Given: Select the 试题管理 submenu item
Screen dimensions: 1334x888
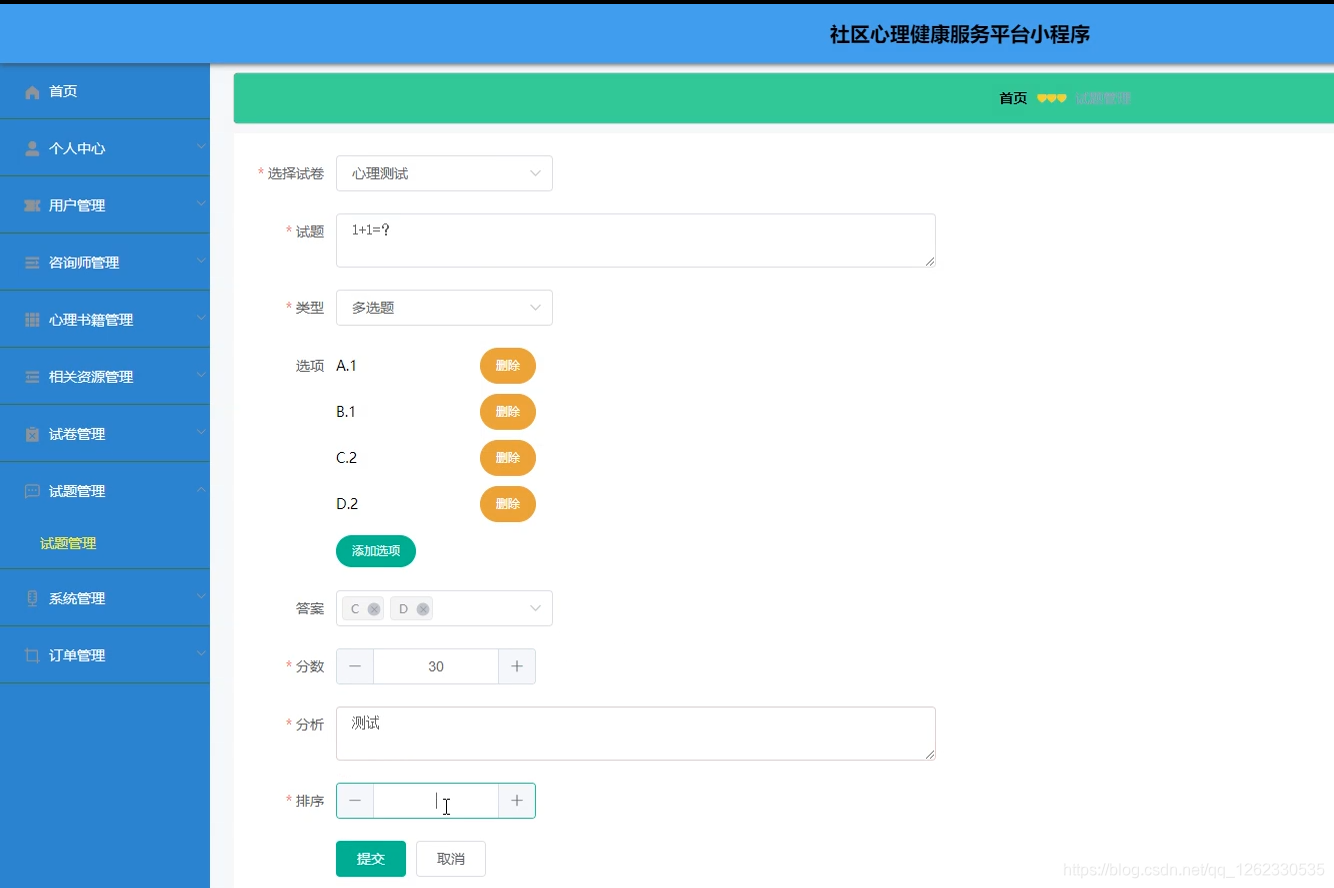Looking at the screenshot, I should (67, 543).
